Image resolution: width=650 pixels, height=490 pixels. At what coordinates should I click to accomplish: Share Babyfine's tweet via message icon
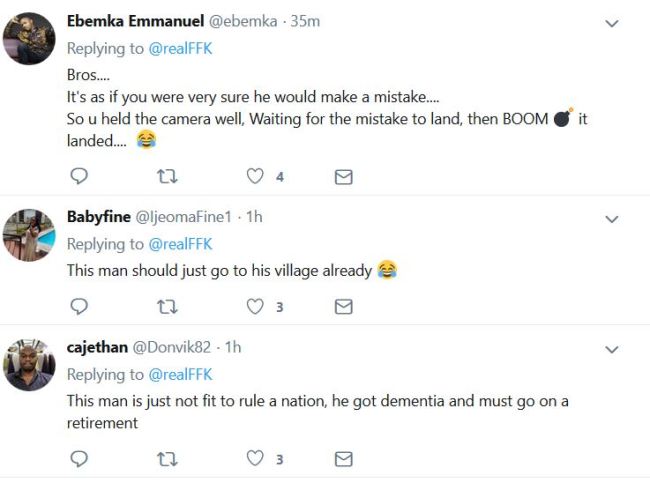pyautogui.click(x=344, y=307)
